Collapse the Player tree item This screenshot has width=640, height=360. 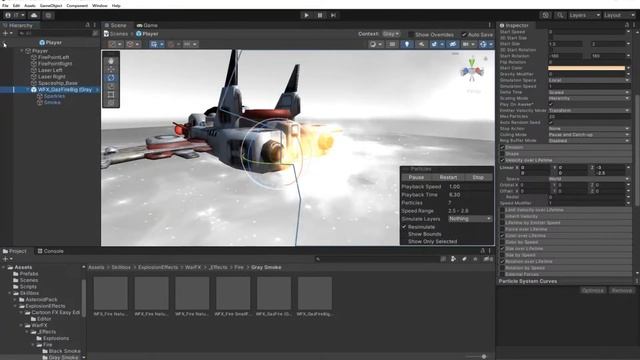pos(22,51)
